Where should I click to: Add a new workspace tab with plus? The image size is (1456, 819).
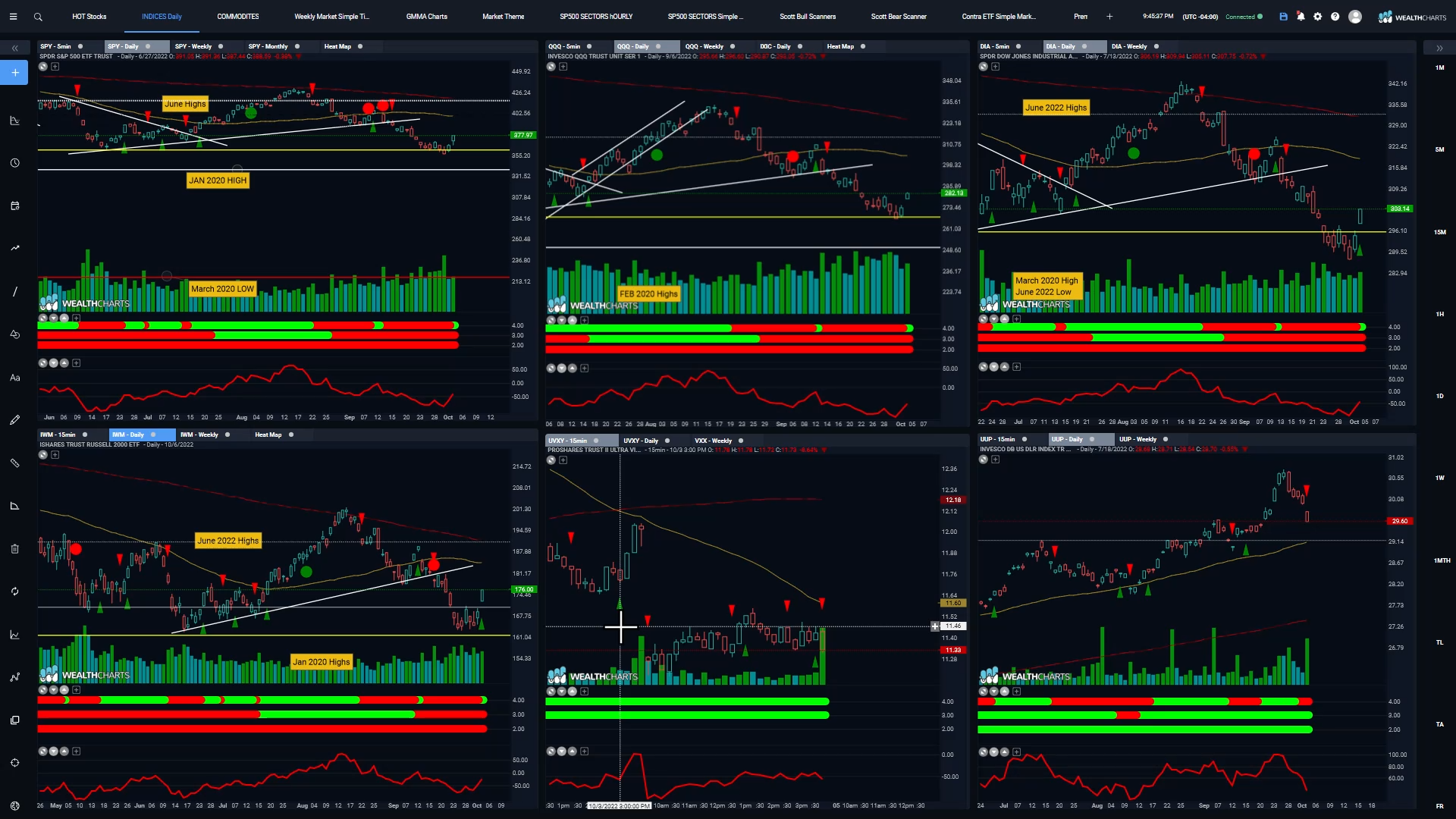1109,17
